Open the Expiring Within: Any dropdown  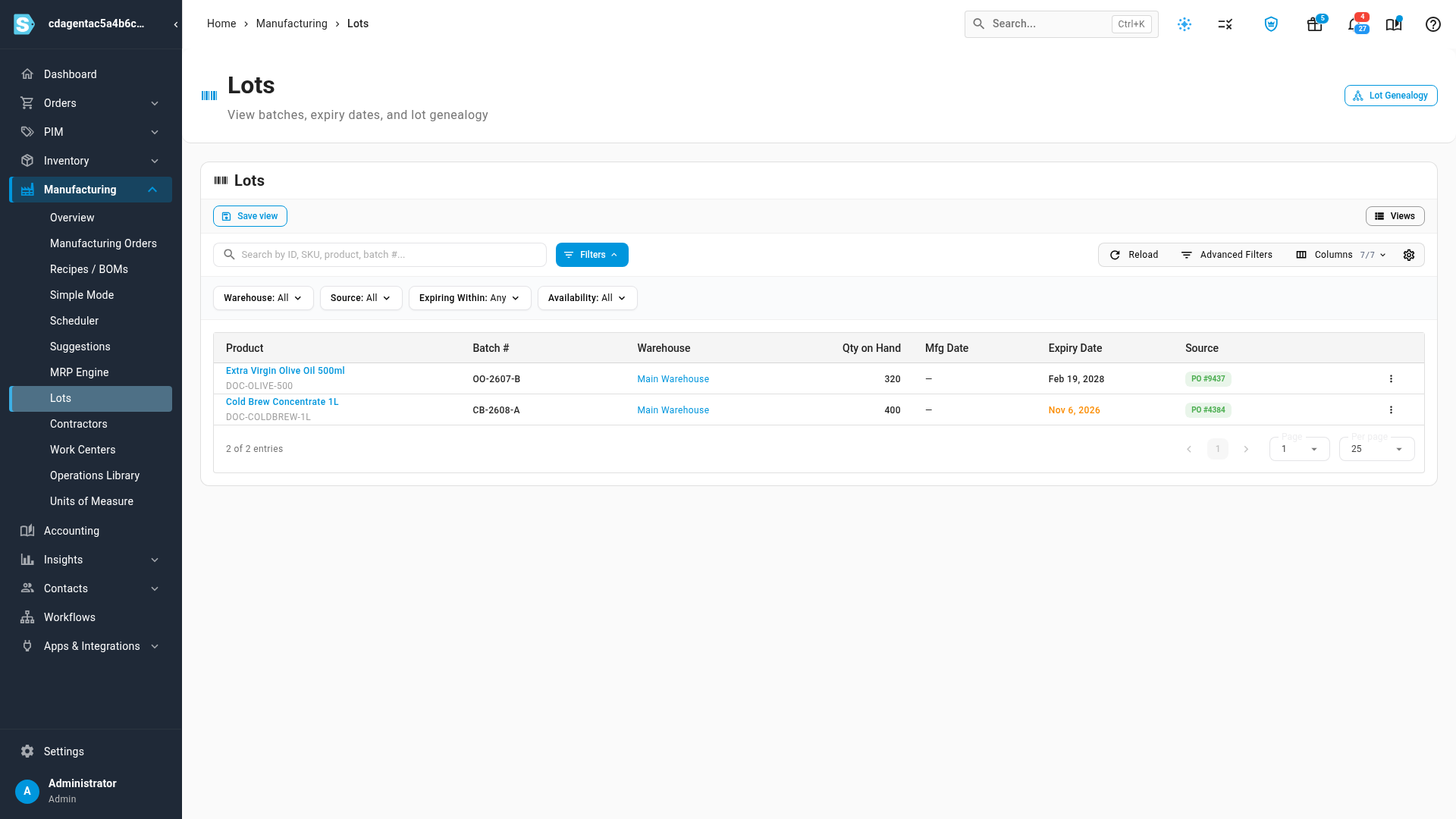pyautogui.click(x=470, y=298)
